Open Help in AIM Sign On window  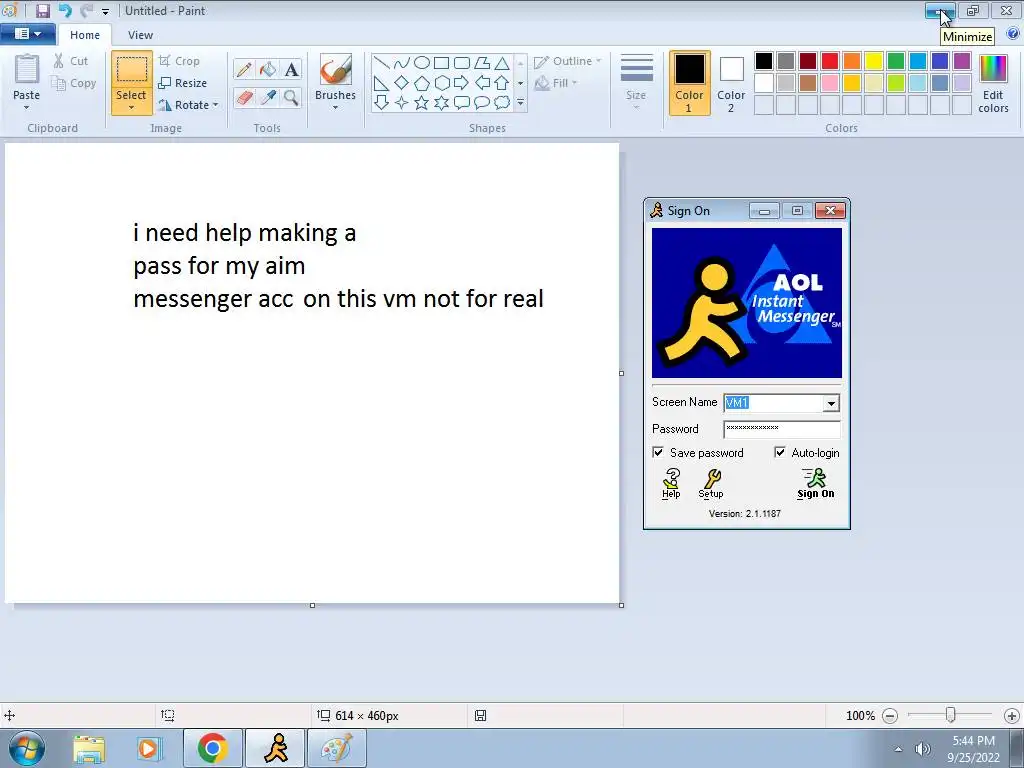point(671,484)
